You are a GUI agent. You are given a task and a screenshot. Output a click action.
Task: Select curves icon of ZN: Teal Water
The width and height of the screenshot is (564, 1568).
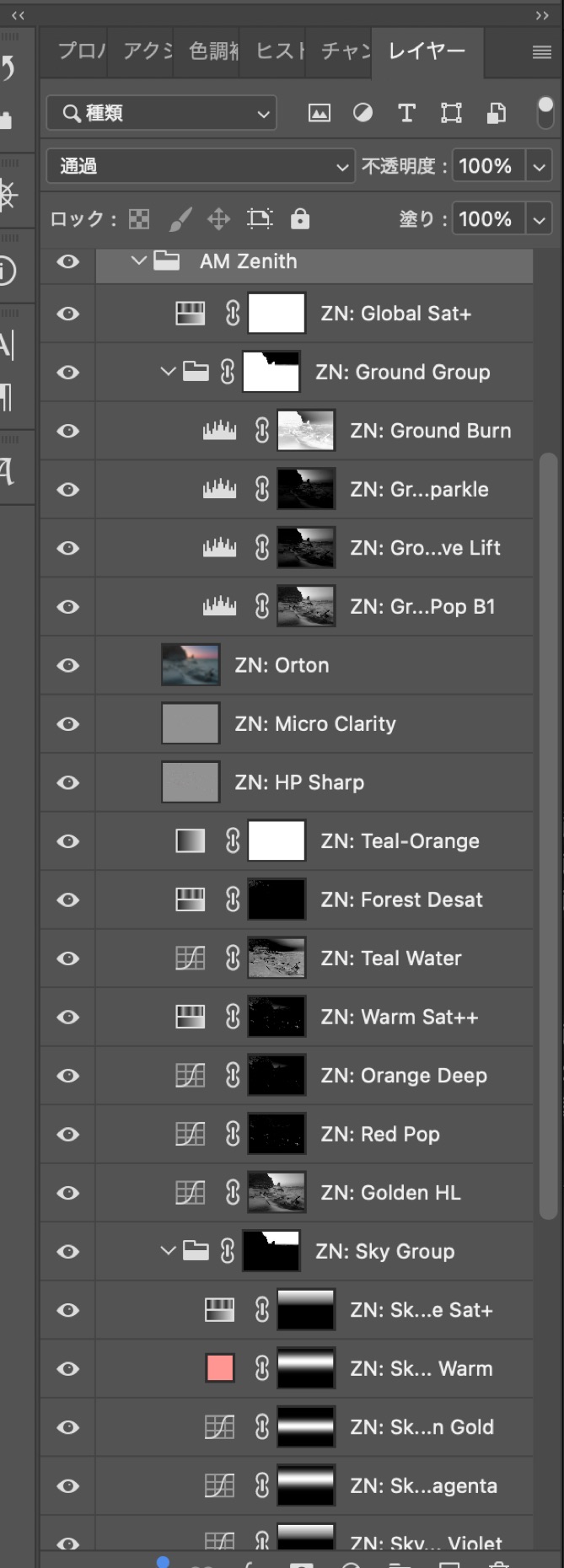[x=190, y=959]
